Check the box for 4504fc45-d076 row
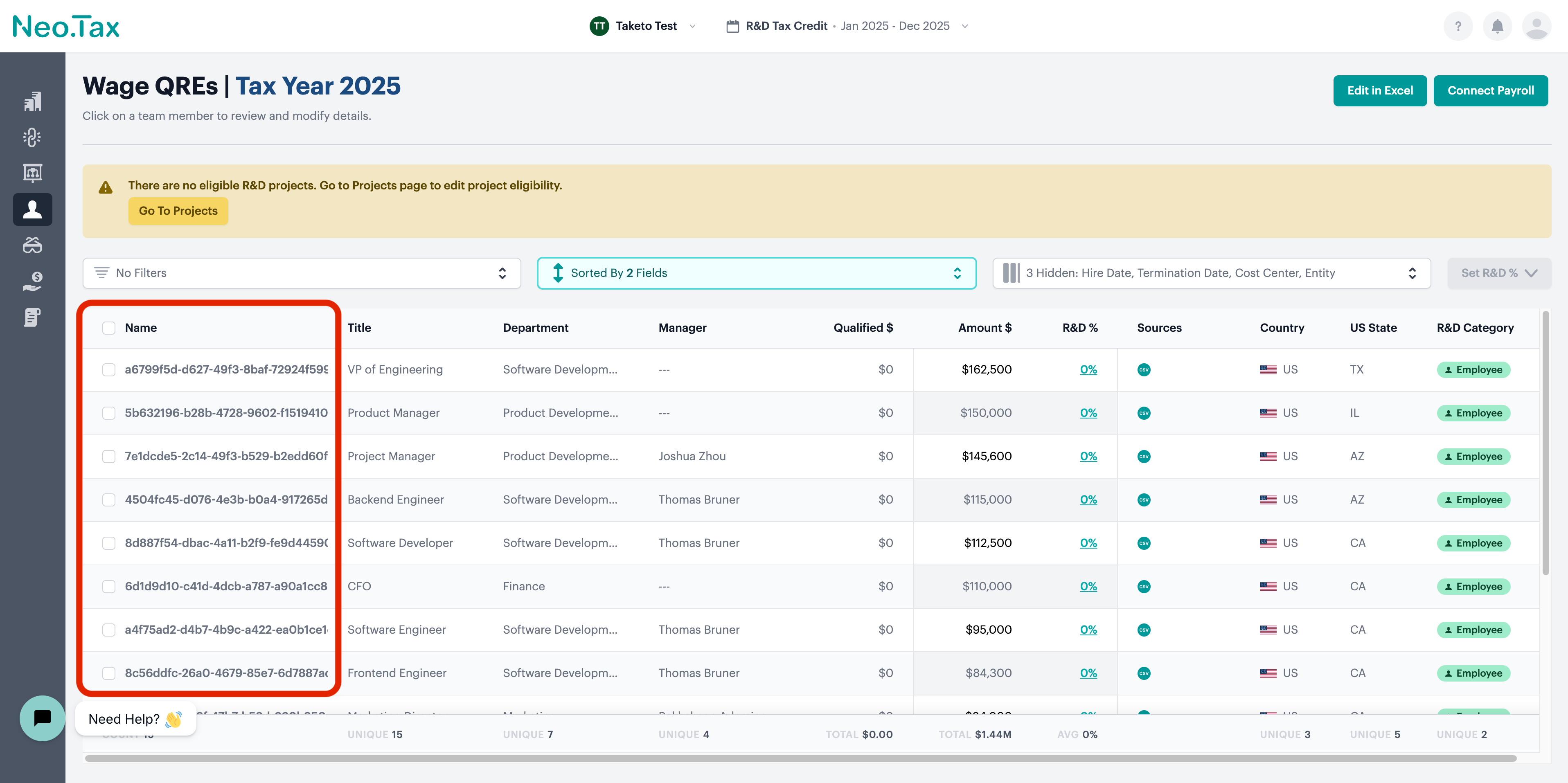The height and width of the screenshot is (783, 1568). [x=109, y=500]
